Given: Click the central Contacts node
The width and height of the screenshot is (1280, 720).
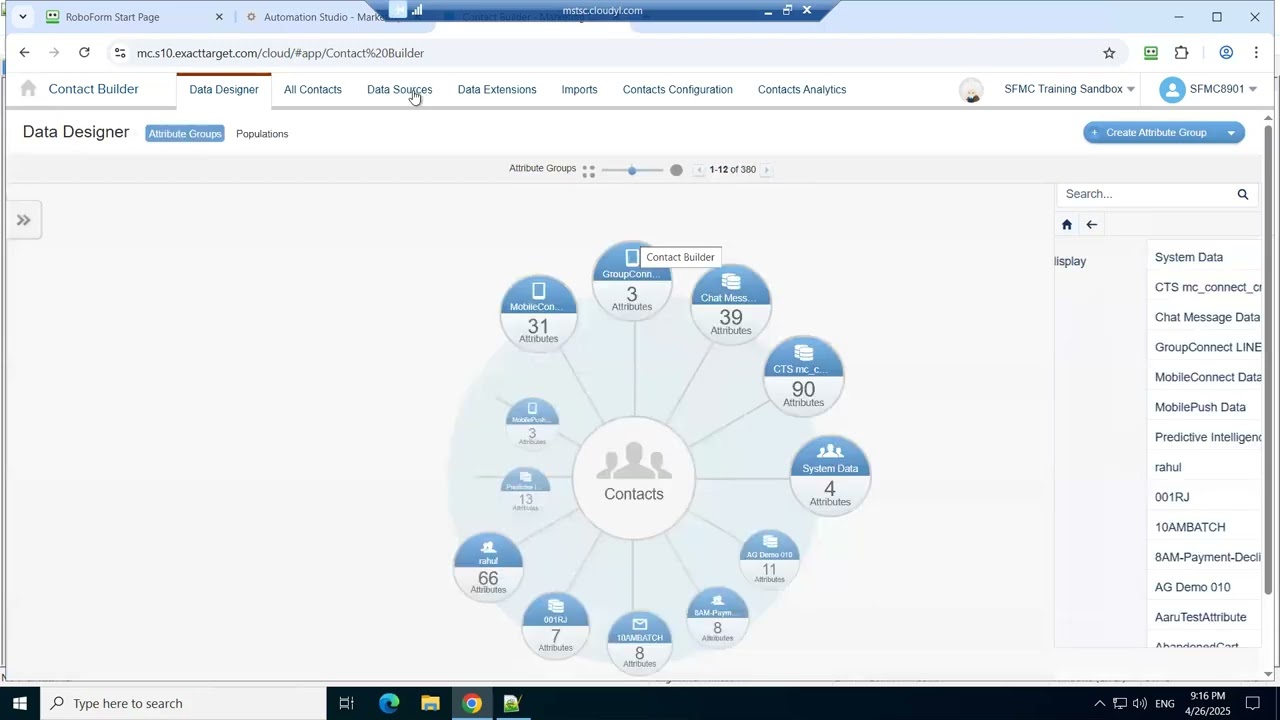Looking at the screenshot, I should pos(634,478).
